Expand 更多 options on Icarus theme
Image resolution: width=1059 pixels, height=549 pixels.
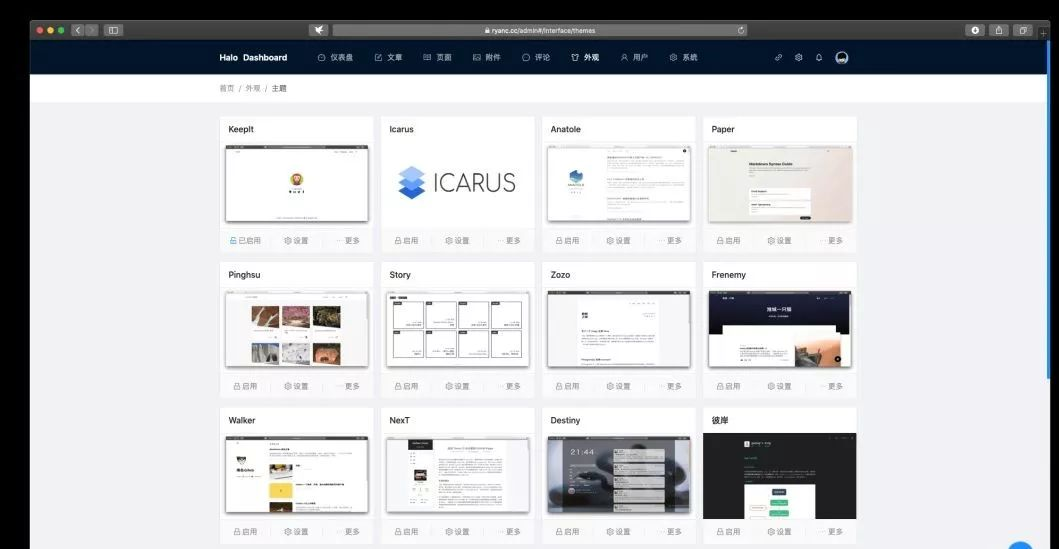coord(509,240)
